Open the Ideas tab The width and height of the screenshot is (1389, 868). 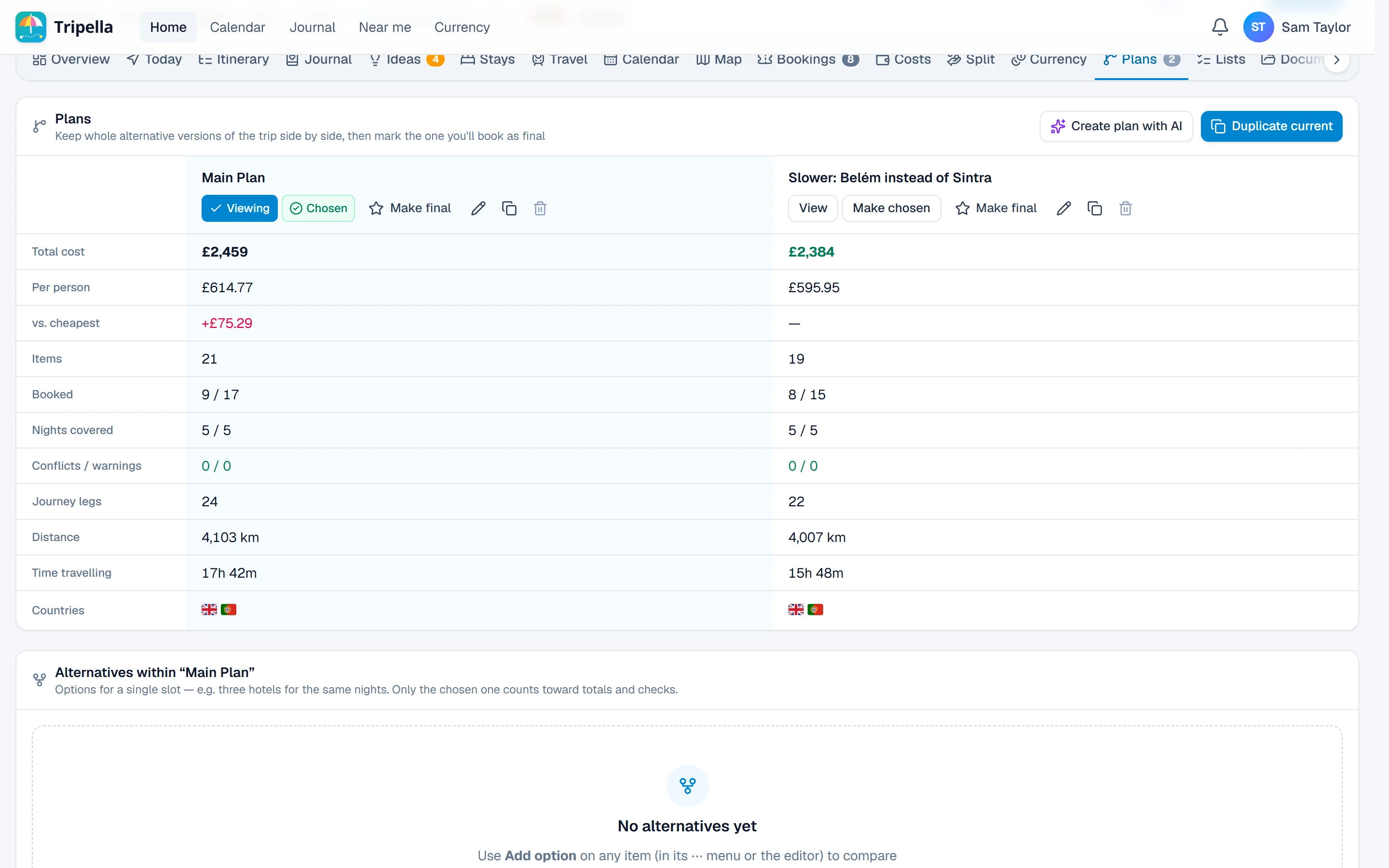coord(407,60)
